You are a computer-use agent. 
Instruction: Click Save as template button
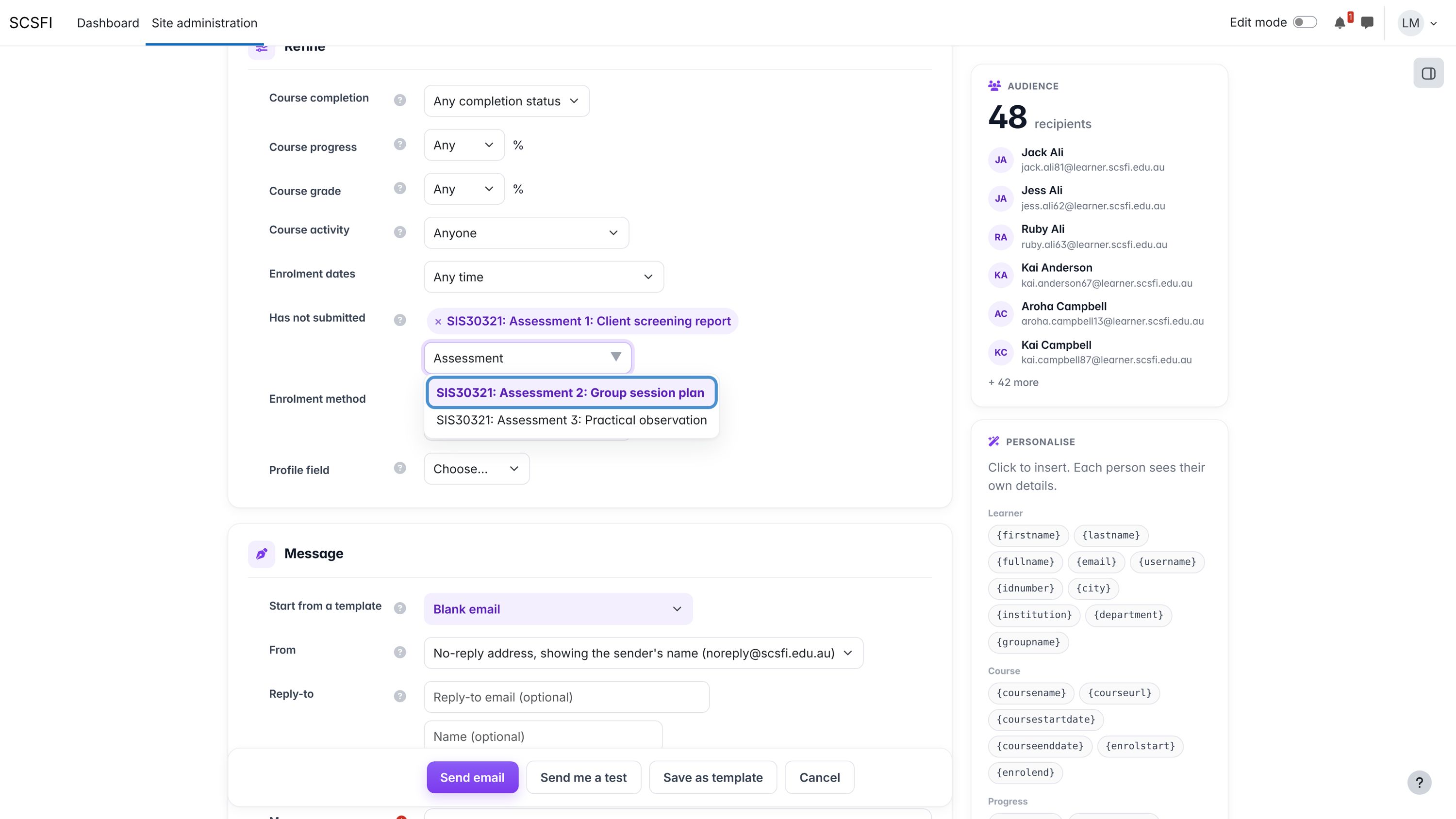coord(713,777)
